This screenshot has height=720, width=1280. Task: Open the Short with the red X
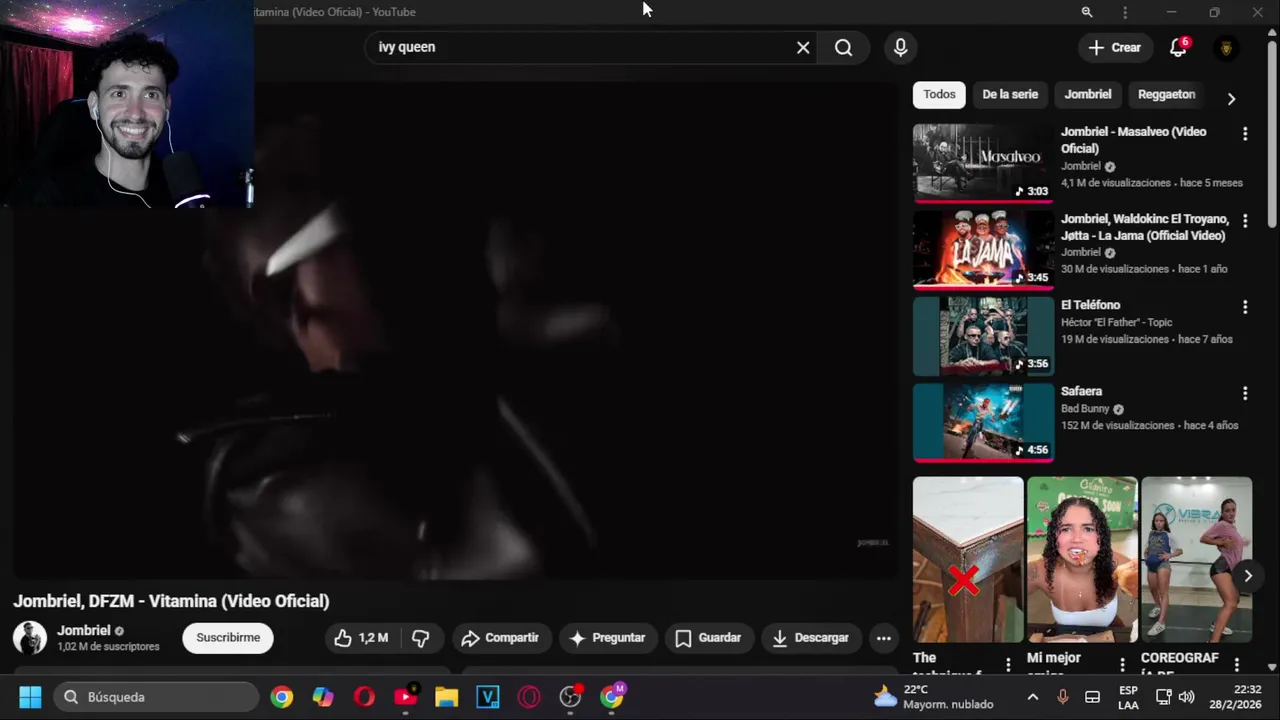pyautogui.click(x=968, y=559)
